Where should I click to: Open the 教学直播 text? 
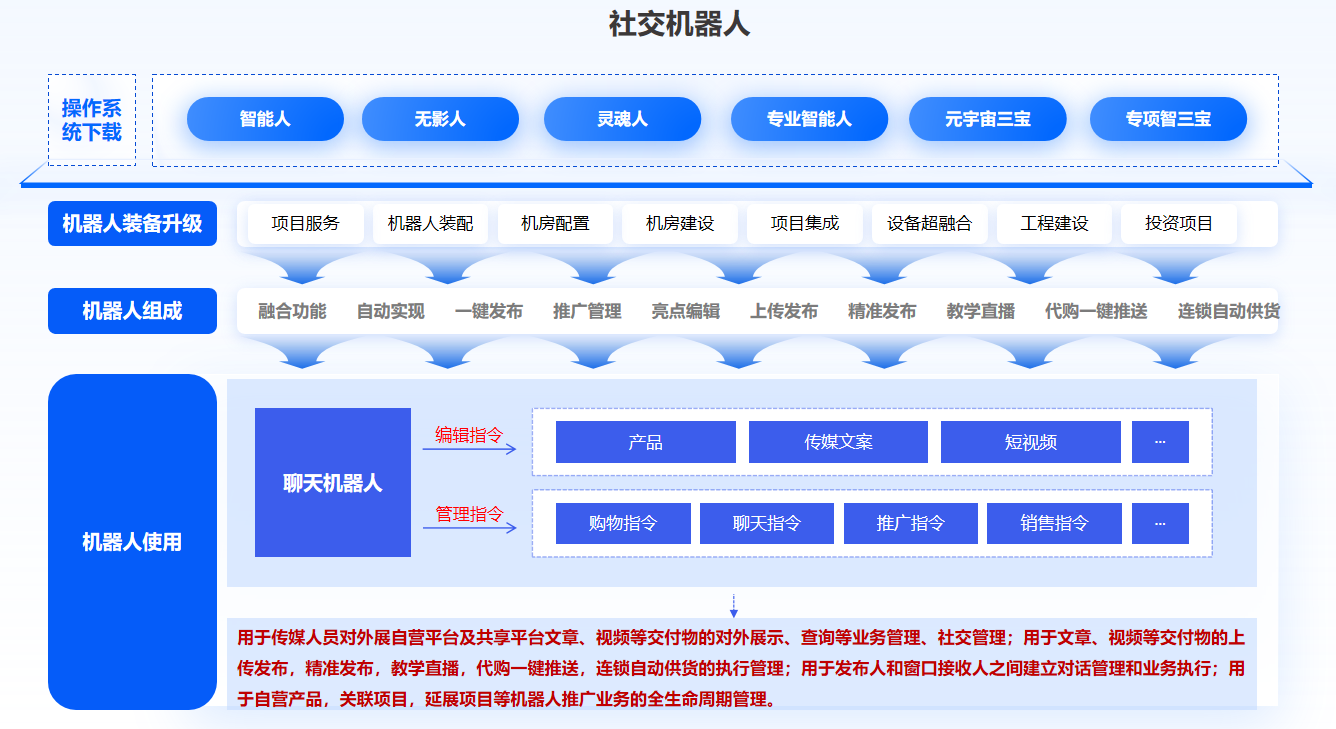pyautogui.click(x=981, y=311)
